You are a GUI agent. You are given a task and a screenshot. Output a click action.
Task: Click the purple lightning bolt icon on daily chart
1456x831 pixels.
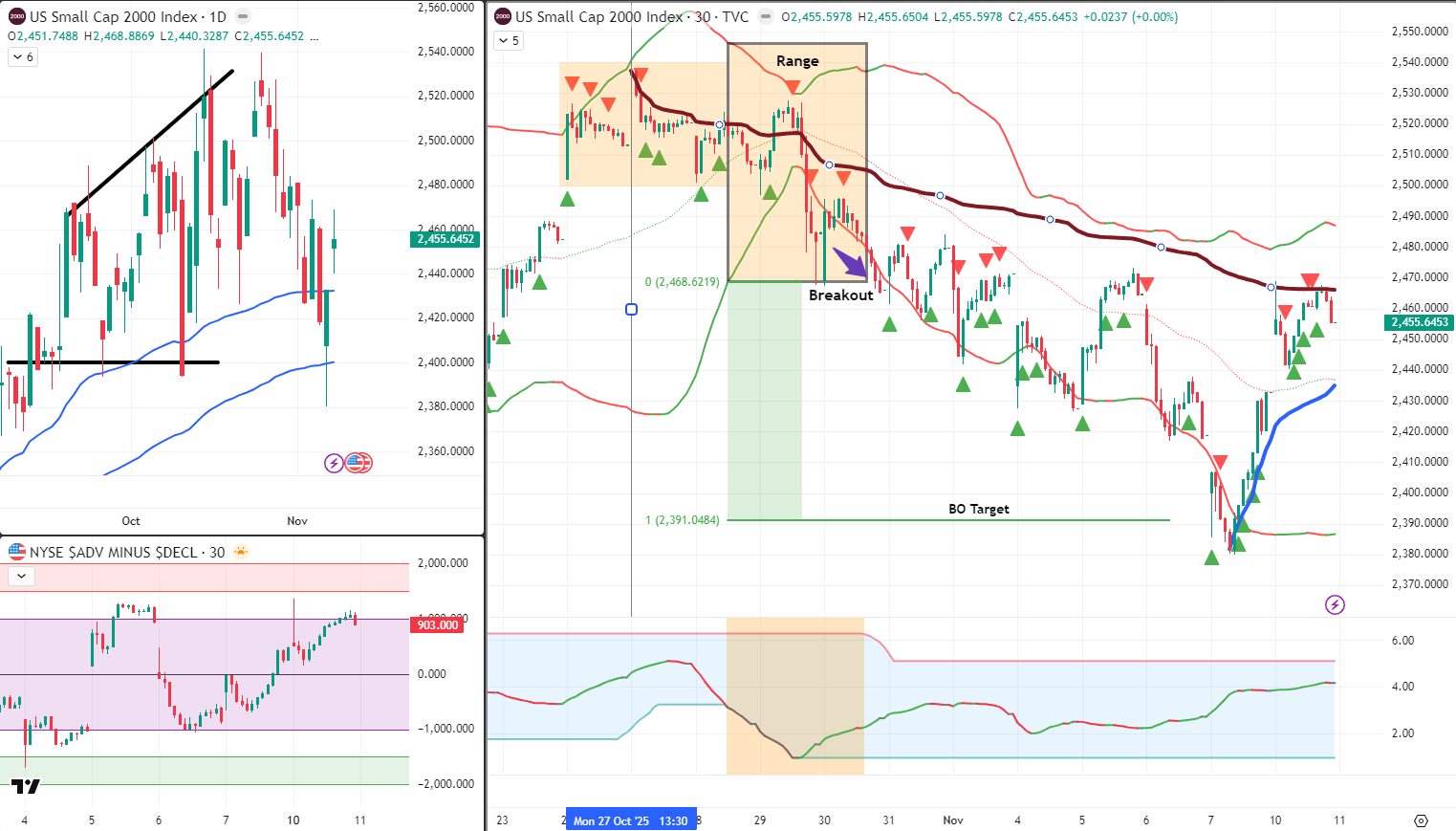[x=332, y=463]
